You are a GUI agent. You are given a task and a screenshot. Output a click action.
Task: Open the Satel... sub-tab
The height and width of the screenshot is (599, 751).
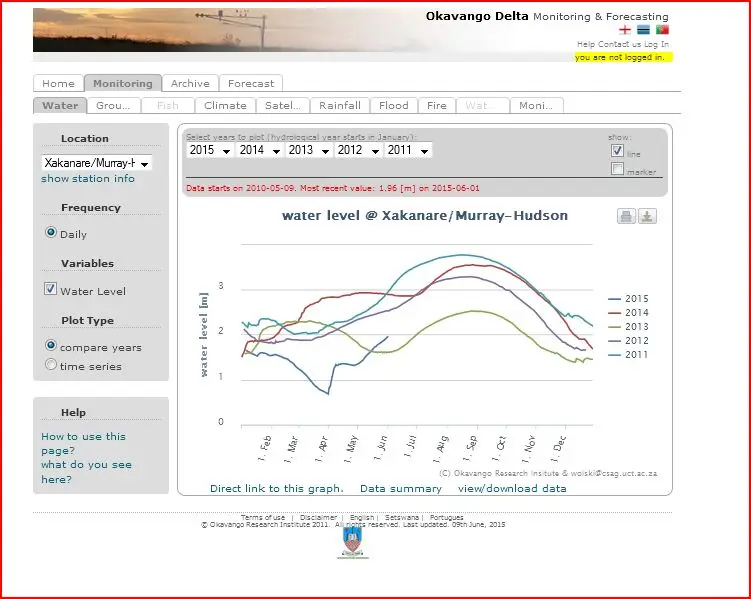[x=283, y=105]
